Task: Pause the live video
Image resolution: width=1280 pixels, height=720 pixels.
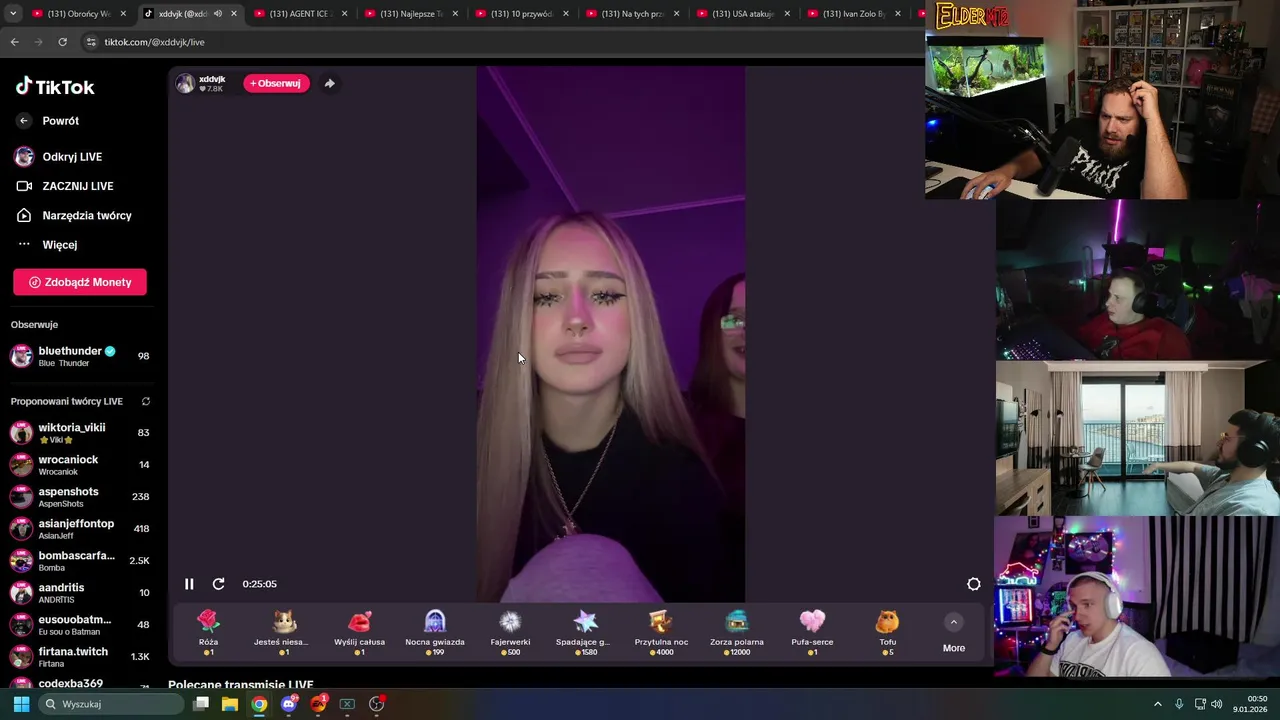Action: coord(189,584)
